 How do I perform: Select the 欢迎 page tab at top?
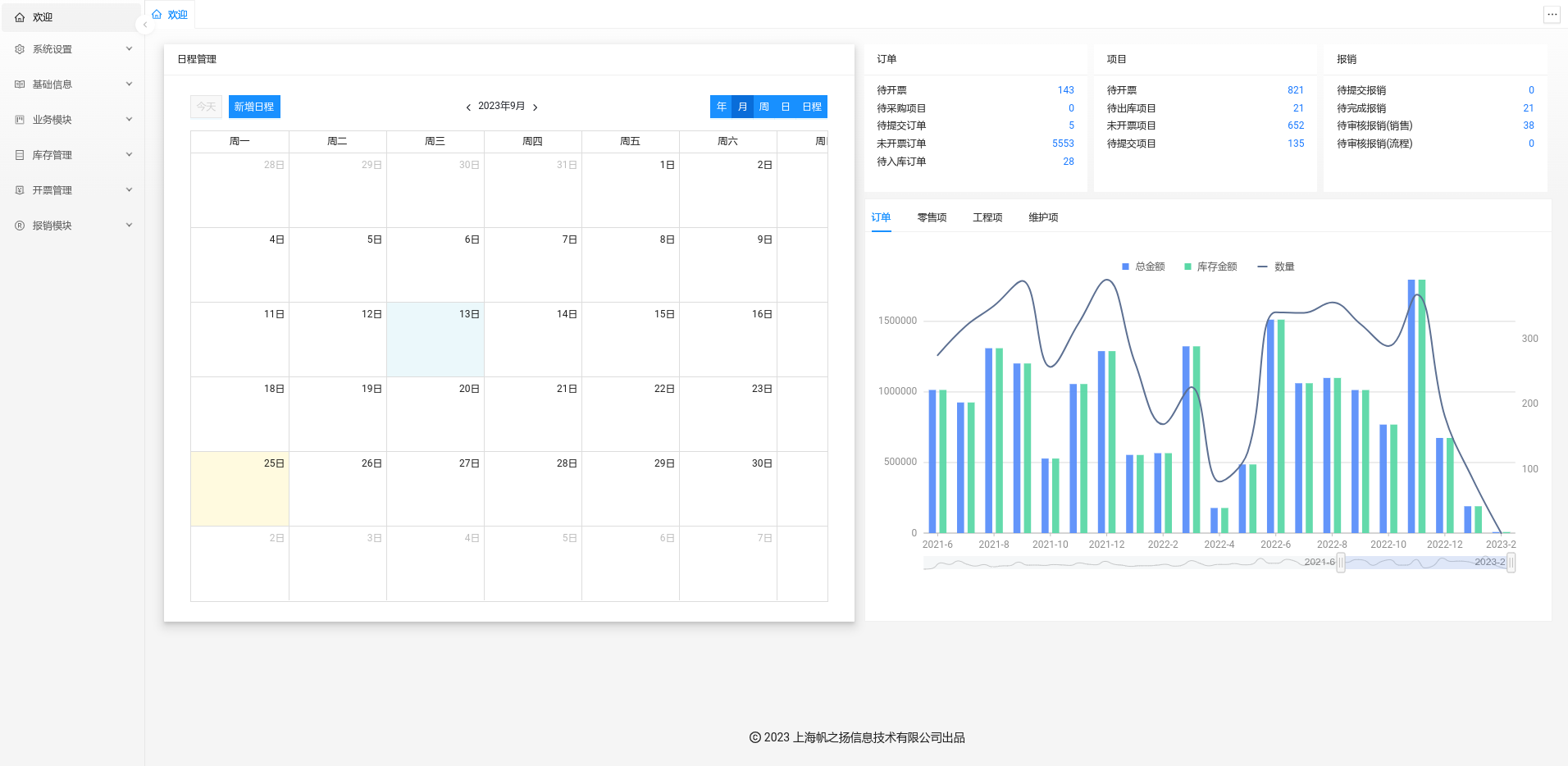click(x=170, y=15)
